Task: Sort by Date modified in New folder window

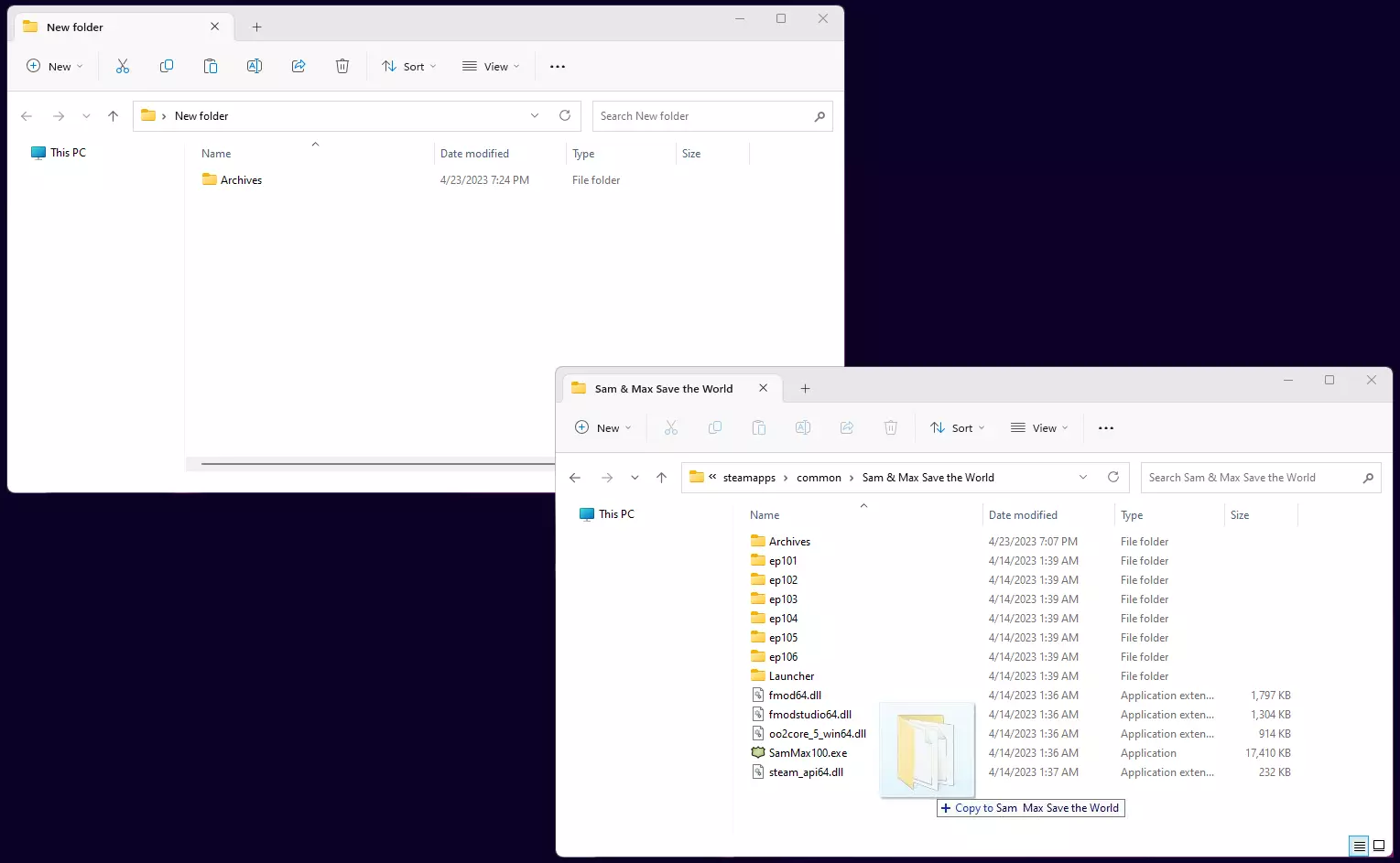Action: pyautogui.click(x=474, y=154)
